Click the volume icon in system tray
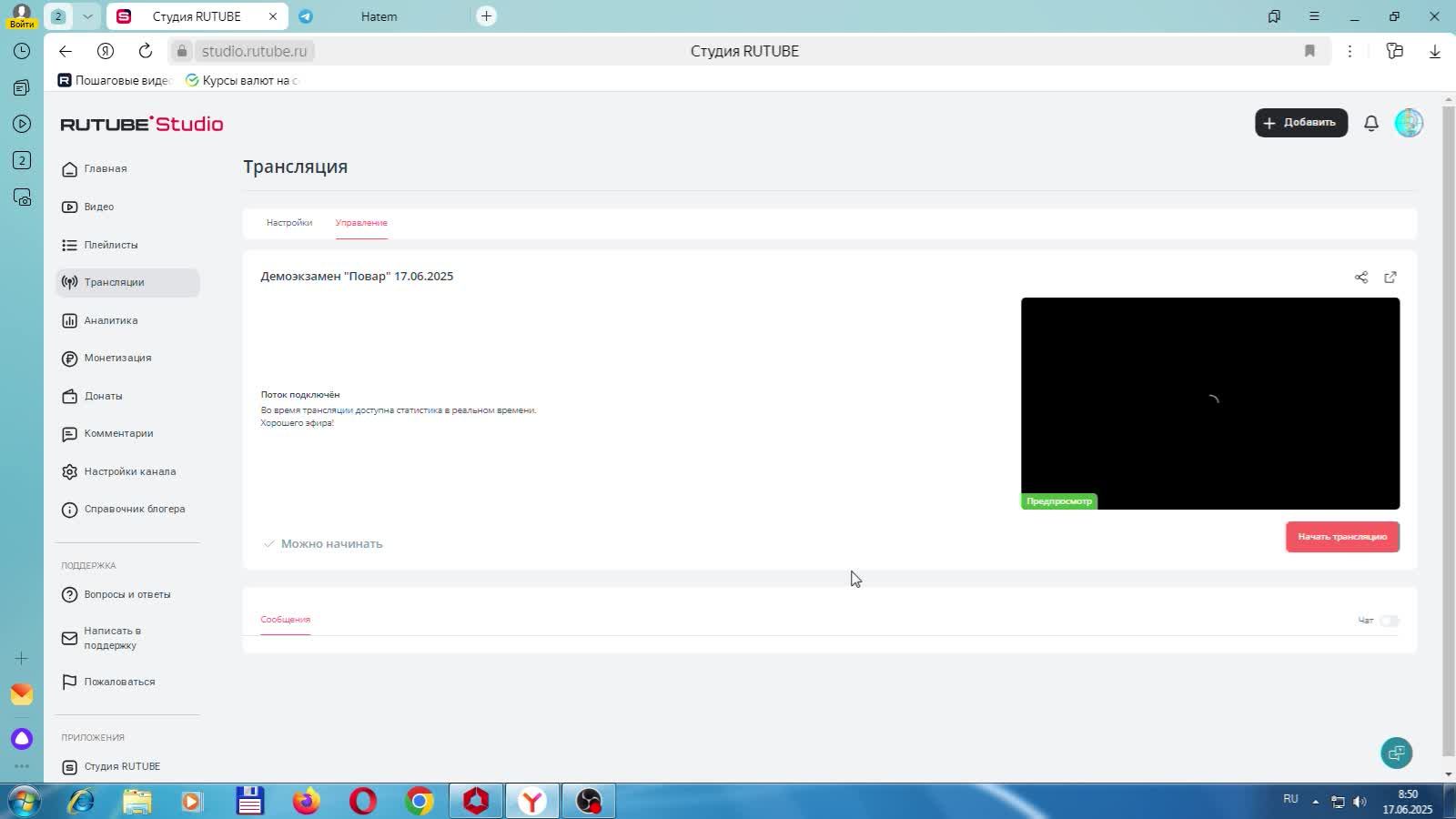This screenshot has height=819, width=1456. (1360, 802)
